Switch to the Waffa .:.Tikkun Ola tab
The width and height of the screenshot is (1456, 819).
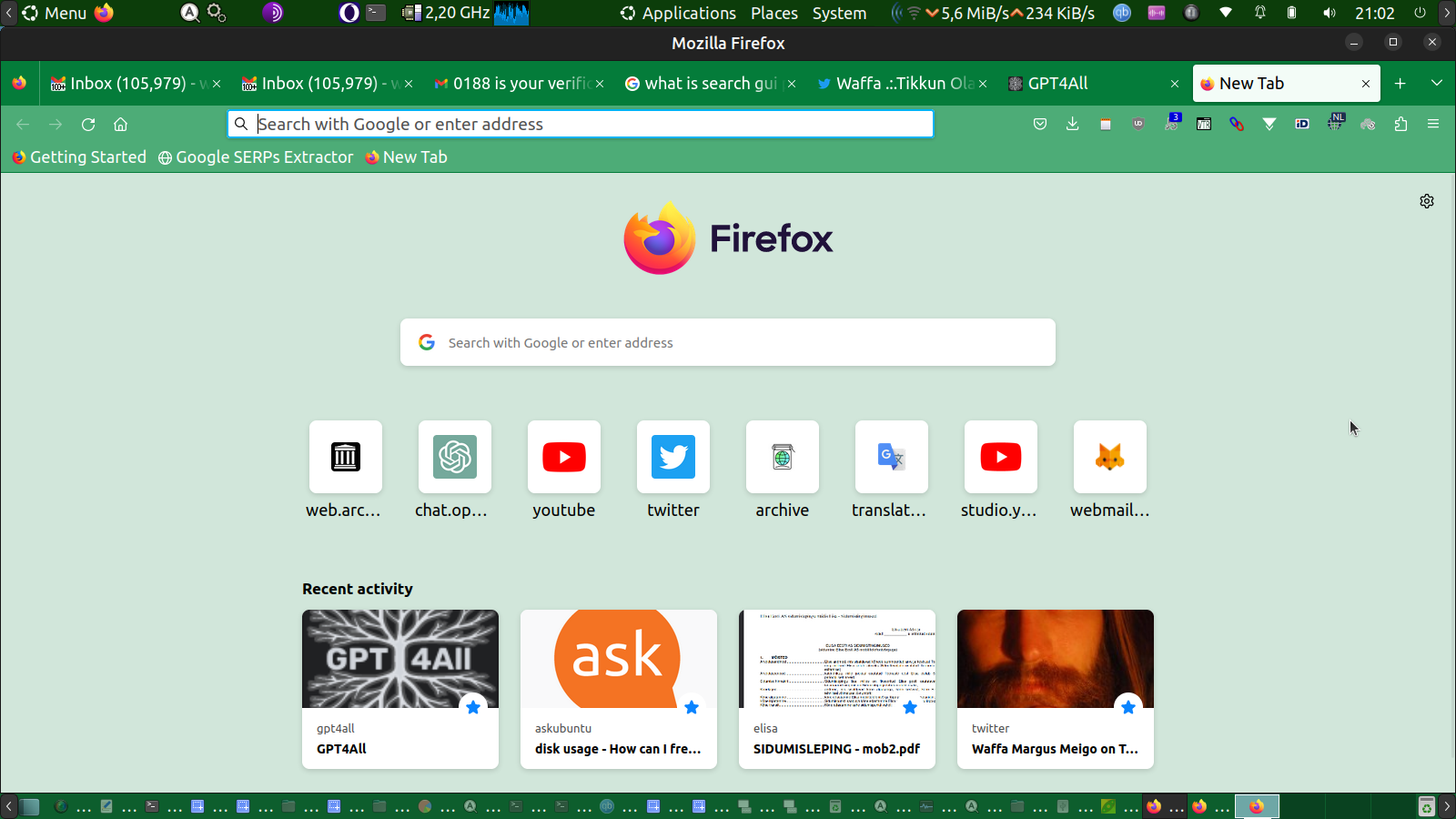[902, 84]
